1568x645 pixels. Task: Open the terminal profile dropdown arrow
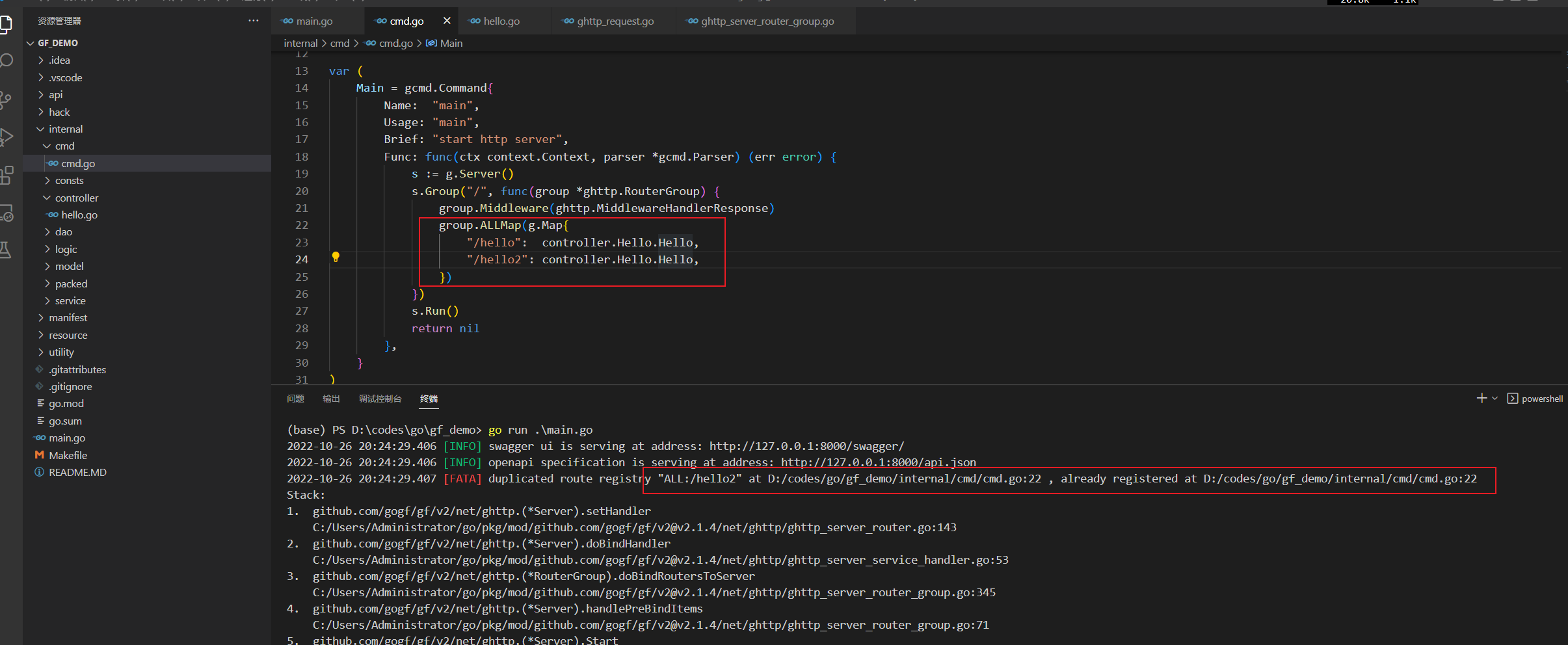(x=1493, y=398)
